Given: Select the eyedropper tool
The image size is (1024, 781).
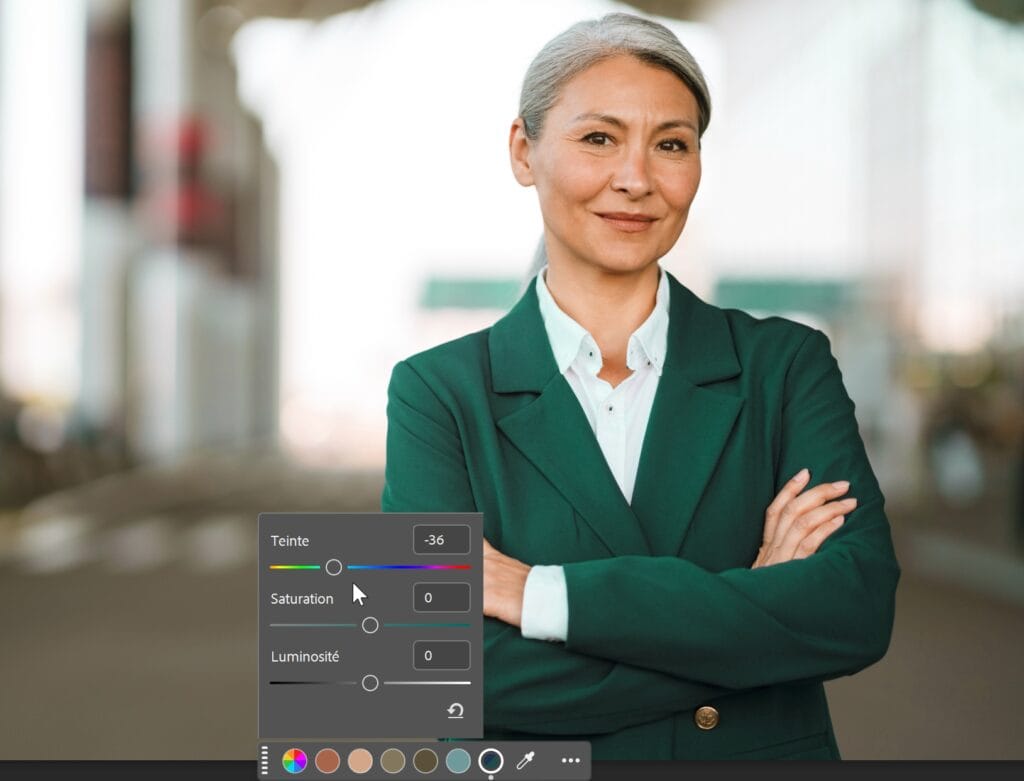Looking at the screenshot, I should click(524, 761).
